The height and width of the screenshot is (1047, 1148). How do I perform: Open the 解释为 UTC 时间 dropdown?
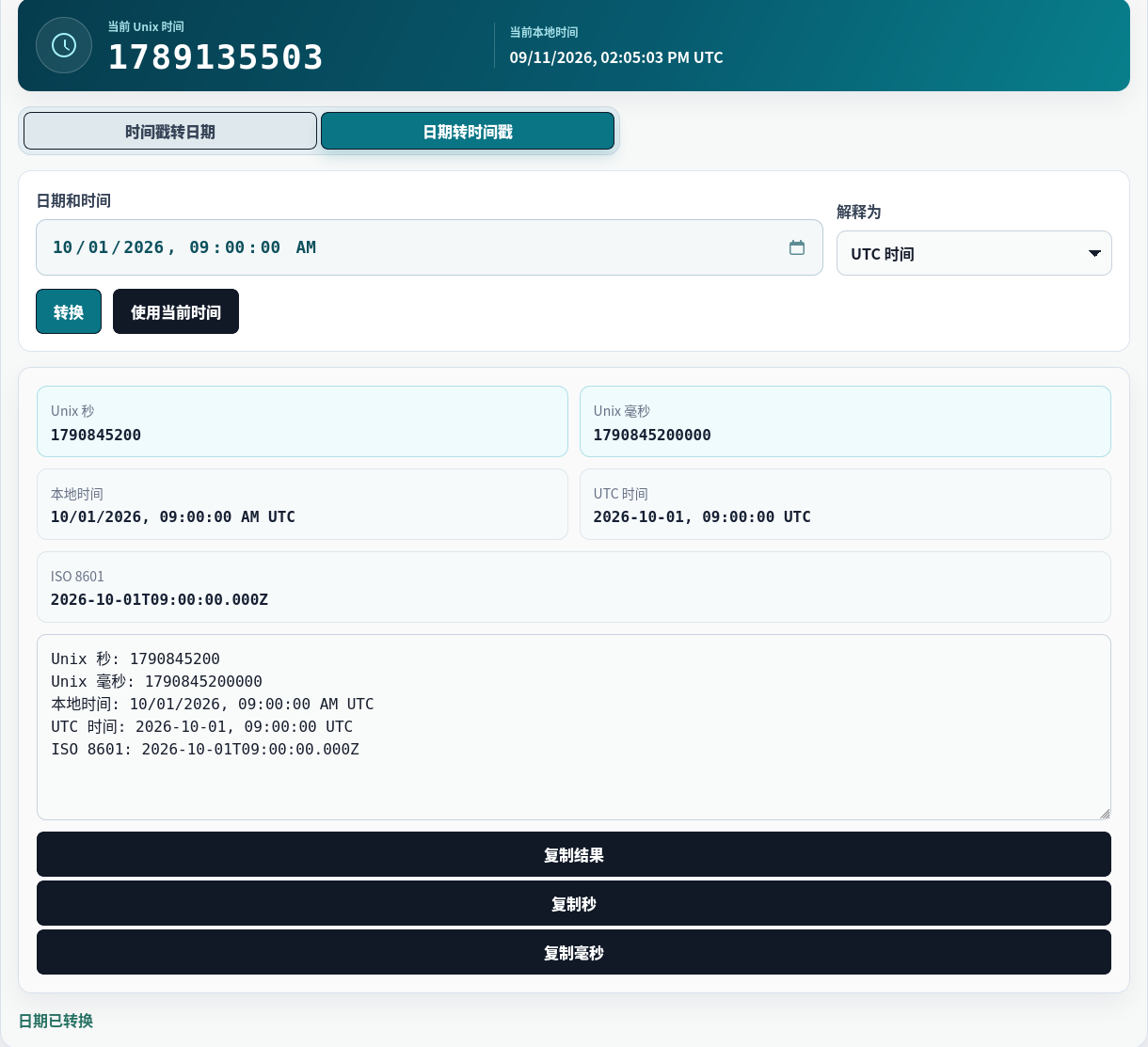974,253
